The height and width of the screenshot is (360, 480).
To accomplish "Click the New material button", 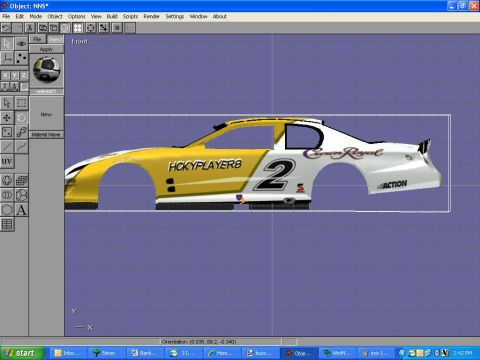I will point(46,114).
